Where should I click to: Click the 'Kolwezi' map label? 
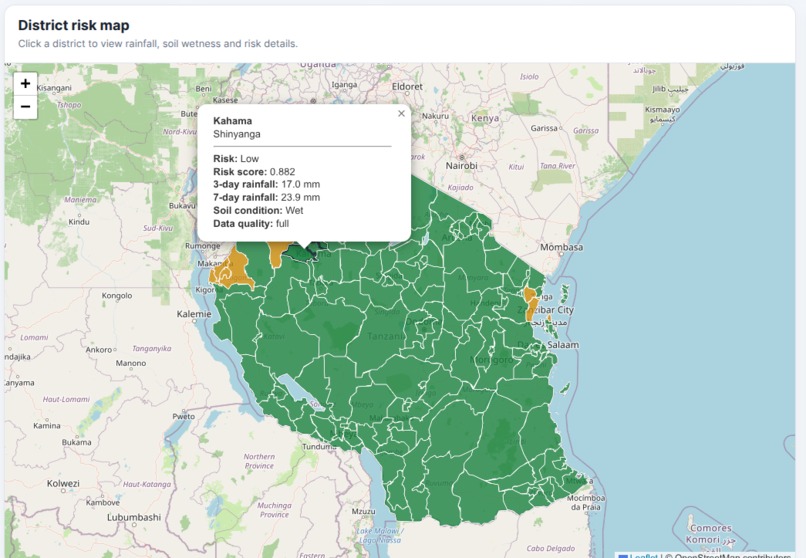(63, 483)
